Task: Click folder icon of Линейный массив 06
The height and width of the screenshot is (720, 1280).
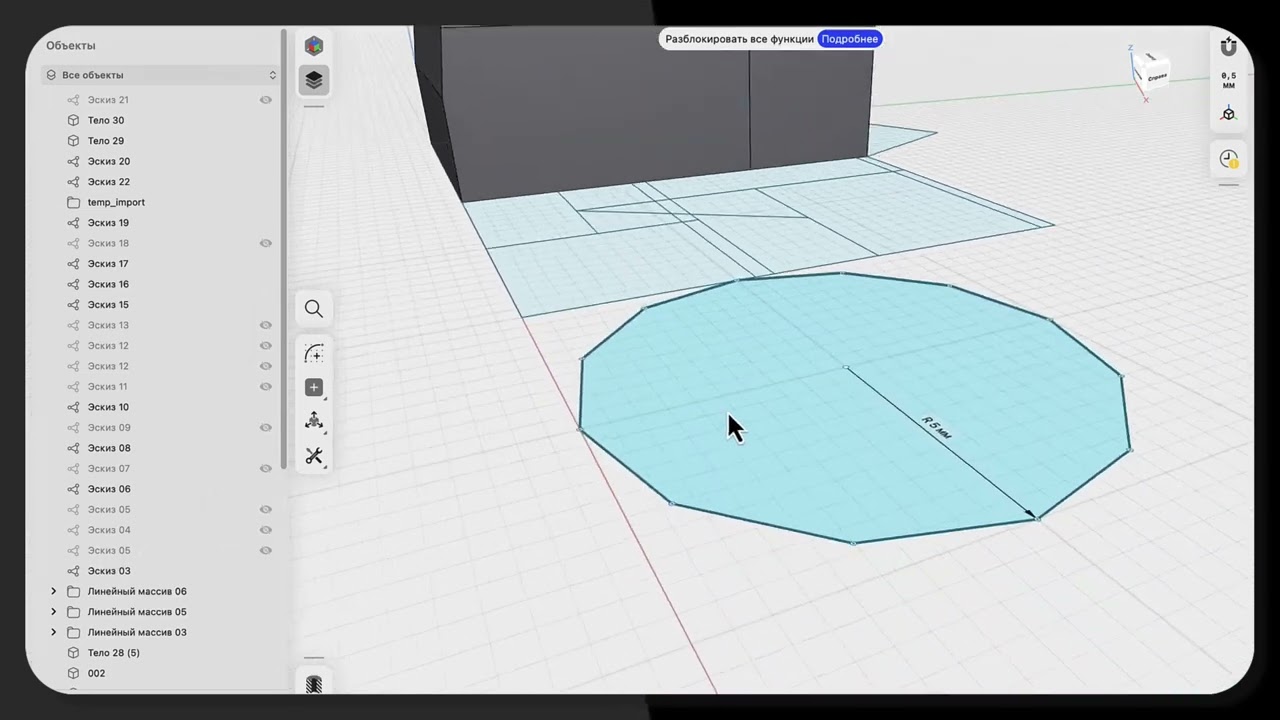Action: click(x=73, y=591)
